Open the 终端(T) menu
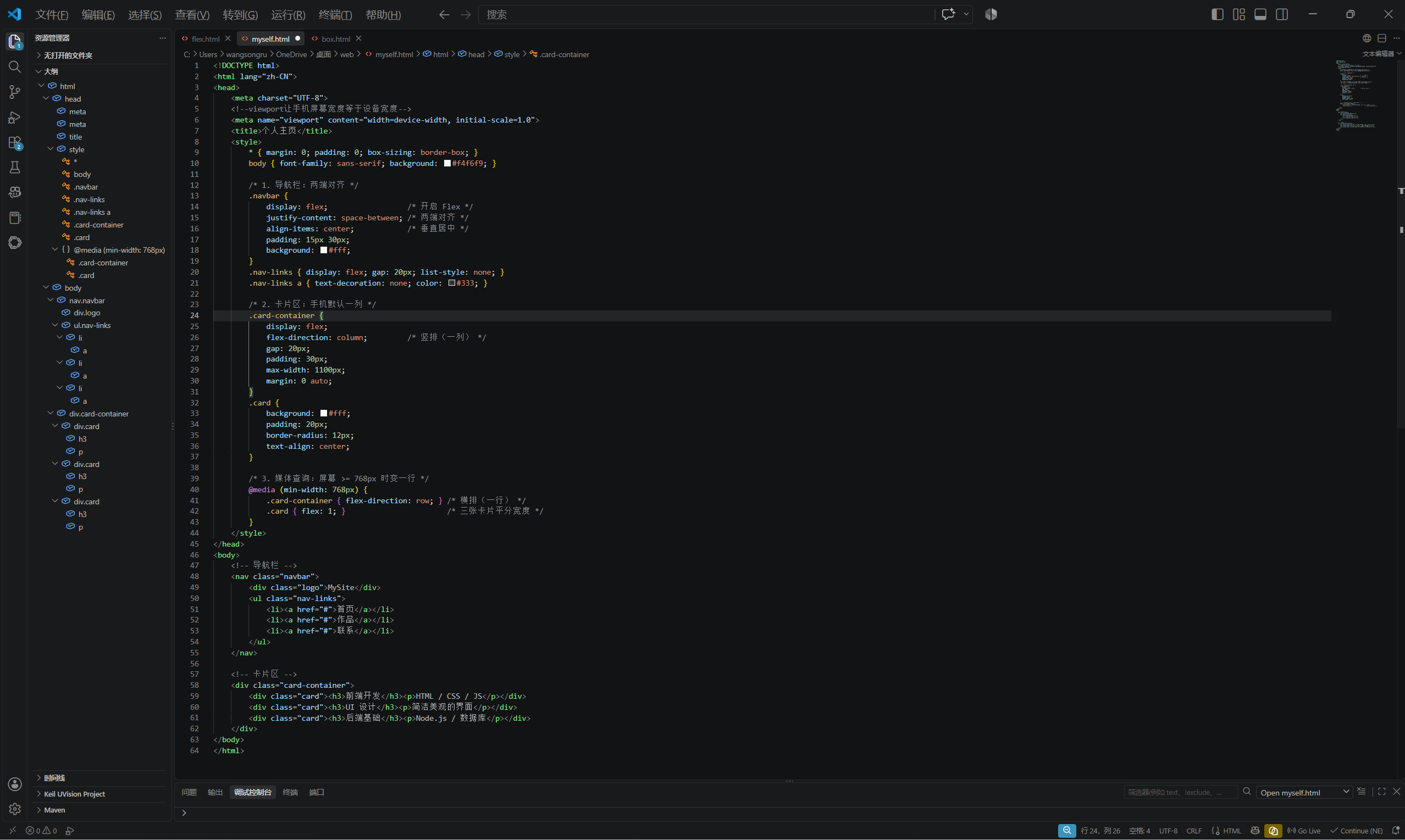The height and width of the screenshot is (840, 1405). point(335,15)
